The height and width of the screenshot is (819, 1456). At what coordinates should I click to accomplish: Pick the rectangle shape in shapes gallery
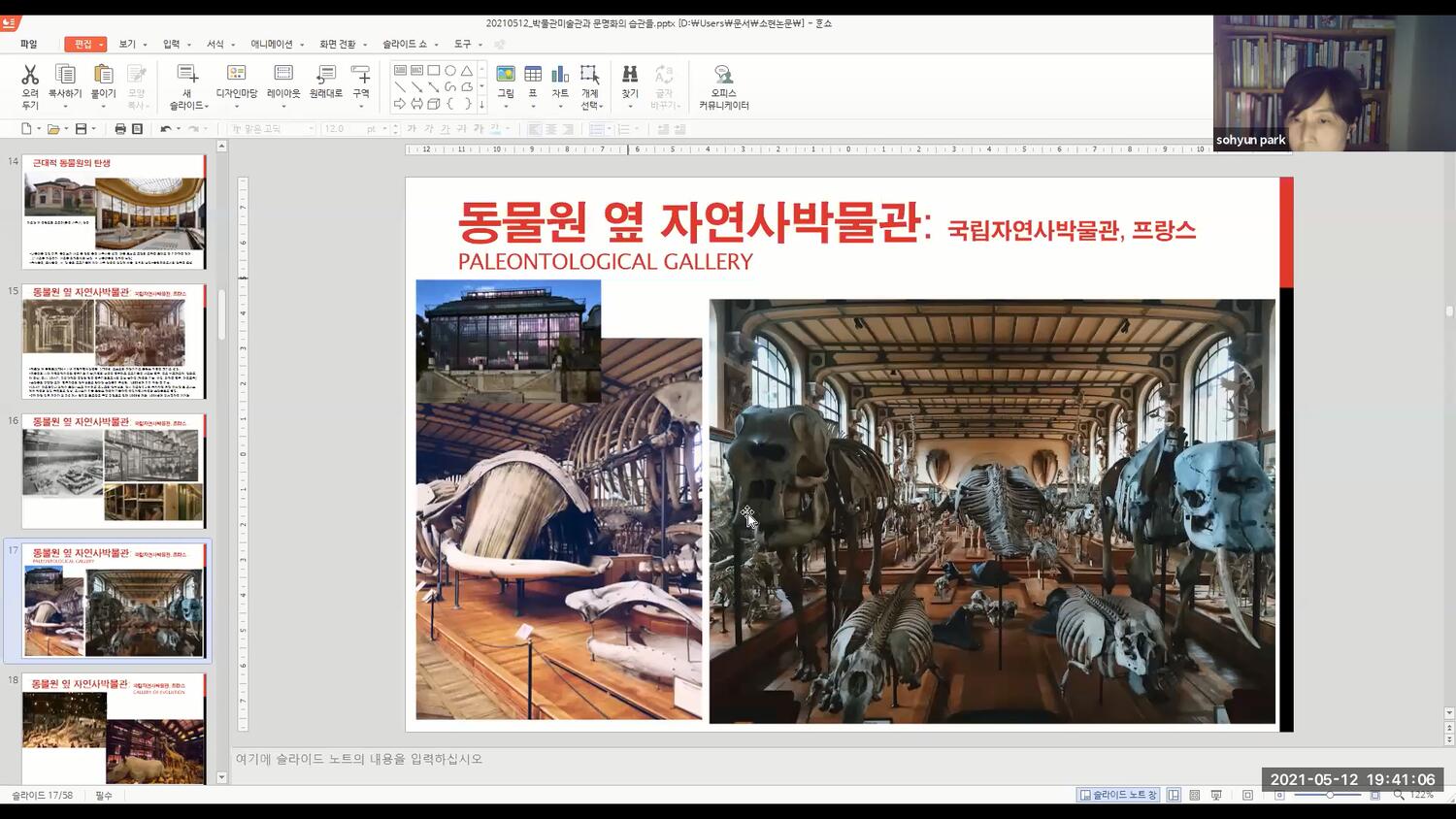pyautogui.click(x=434, y=71)
